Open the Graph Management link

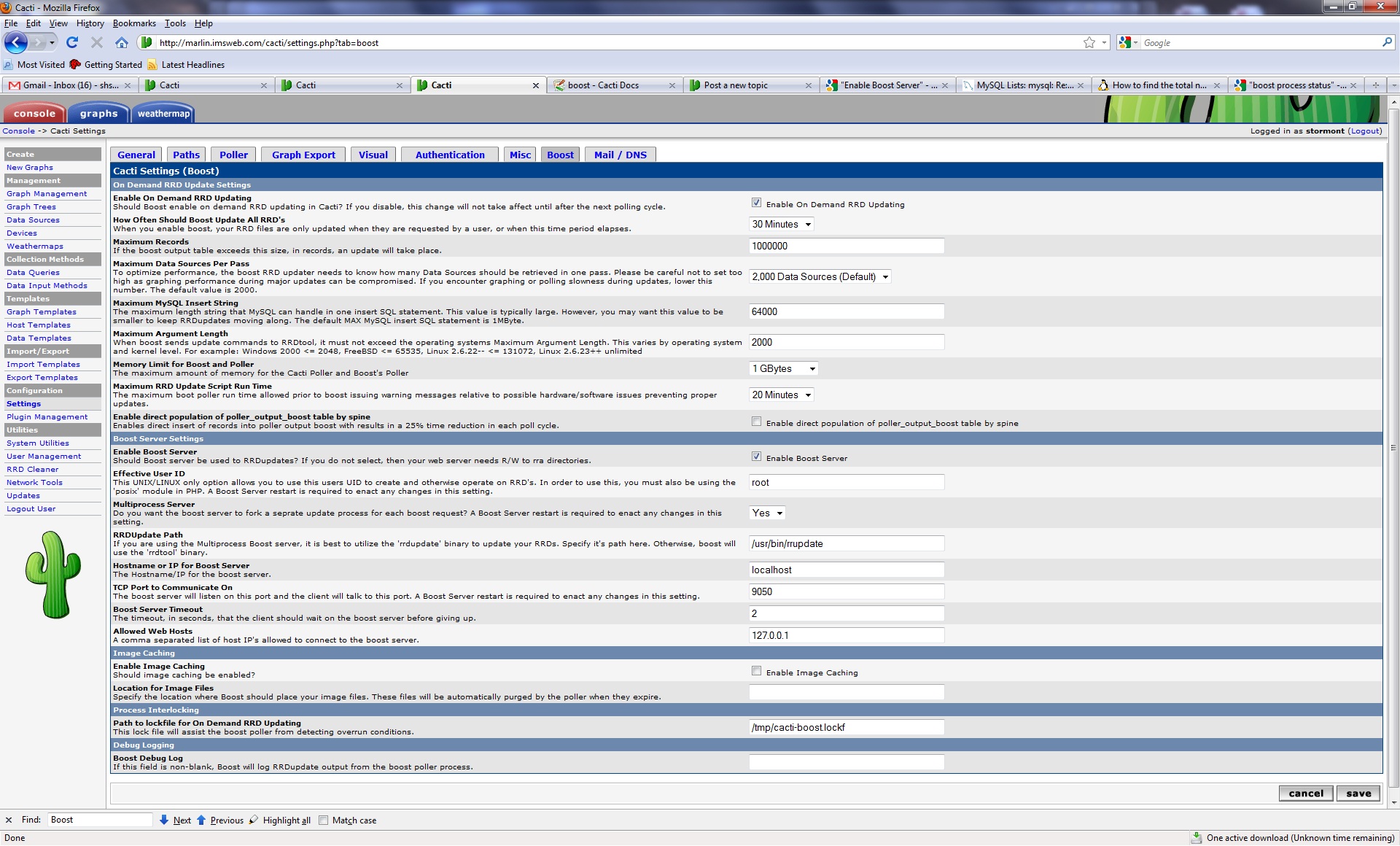pos(47,193)
